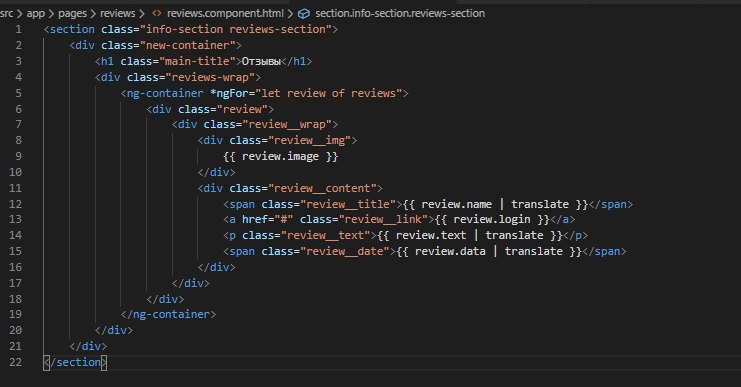Click 'review__text' class value on line 14
This screenshot has width=741, height=387.
coord(325,235)
